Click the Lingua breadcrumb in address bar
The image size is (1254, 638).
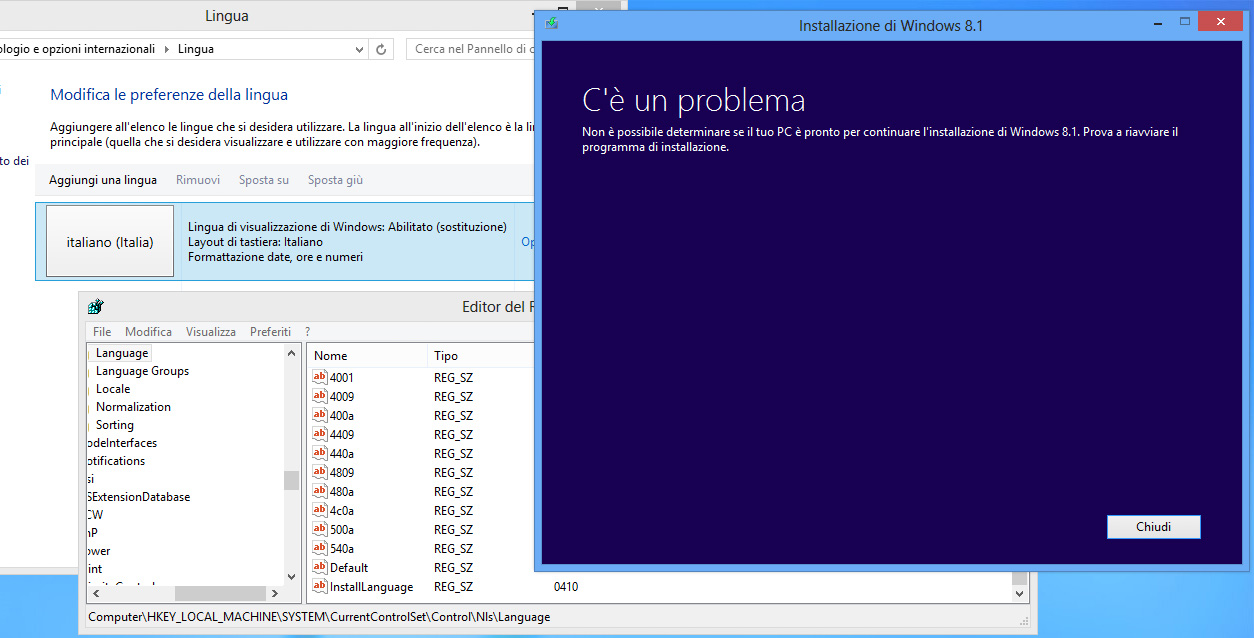pos(196,49)
